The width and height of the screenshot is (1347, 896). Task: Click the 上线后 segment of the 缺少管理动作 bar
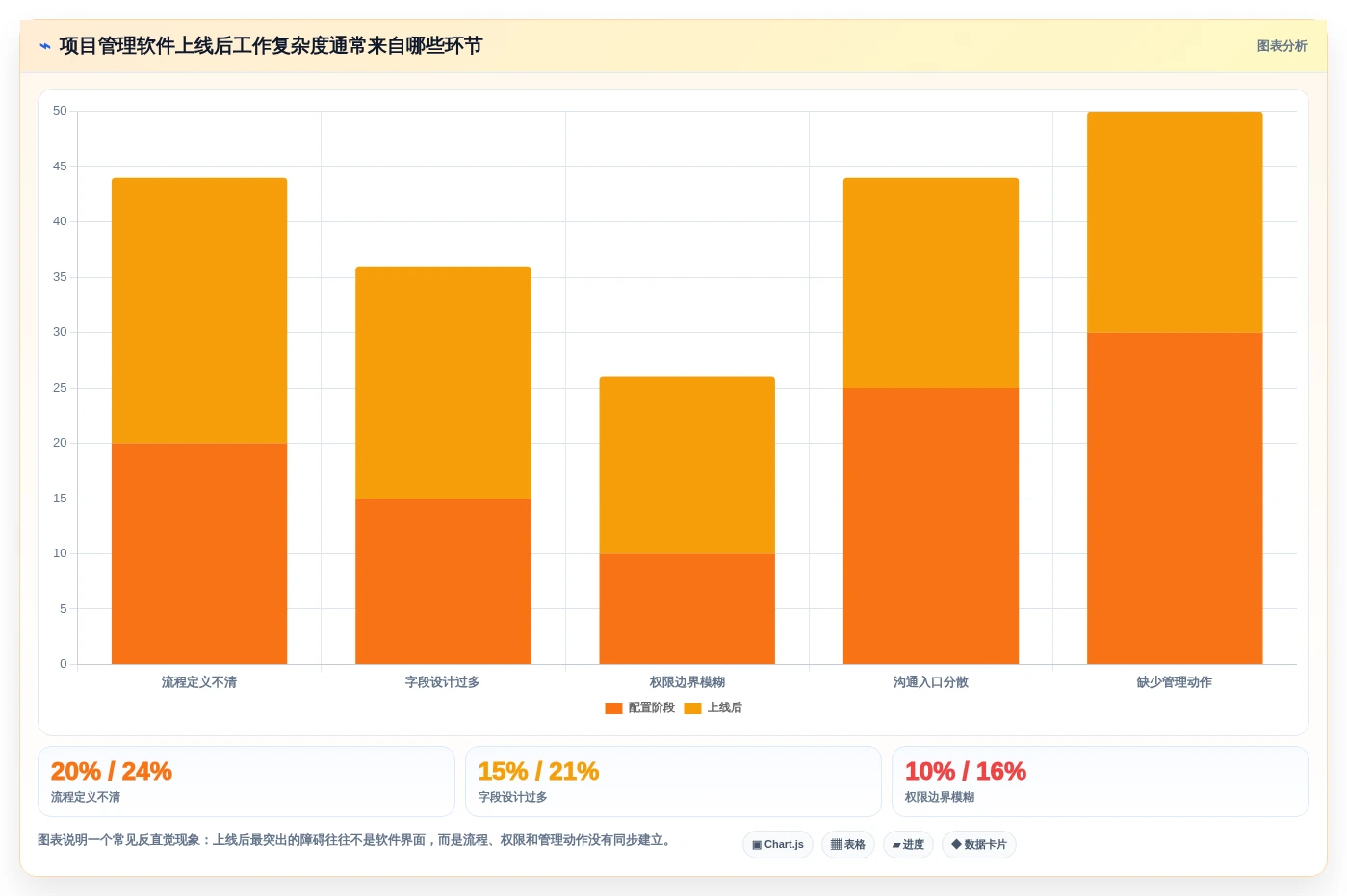coord(1175,221)
